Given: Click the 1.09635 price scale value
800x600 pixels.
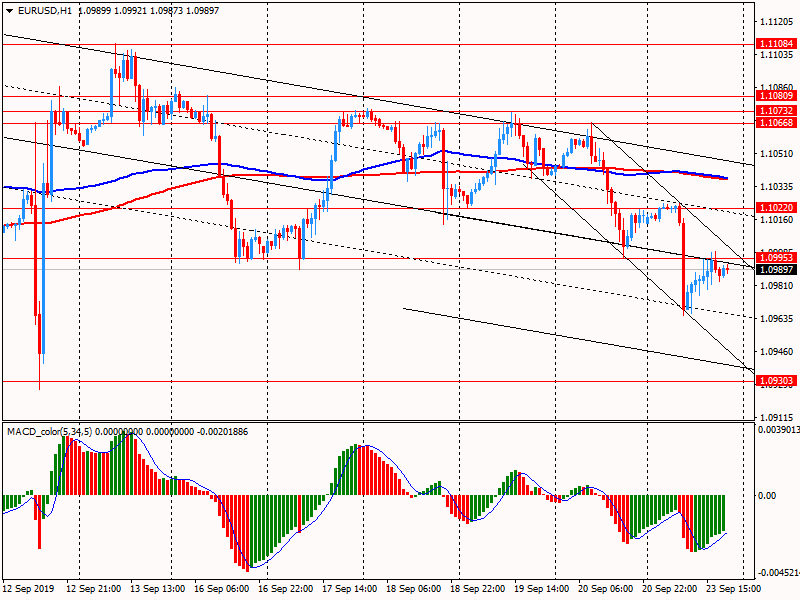Looking at the screenshot, I should [777, 319].
